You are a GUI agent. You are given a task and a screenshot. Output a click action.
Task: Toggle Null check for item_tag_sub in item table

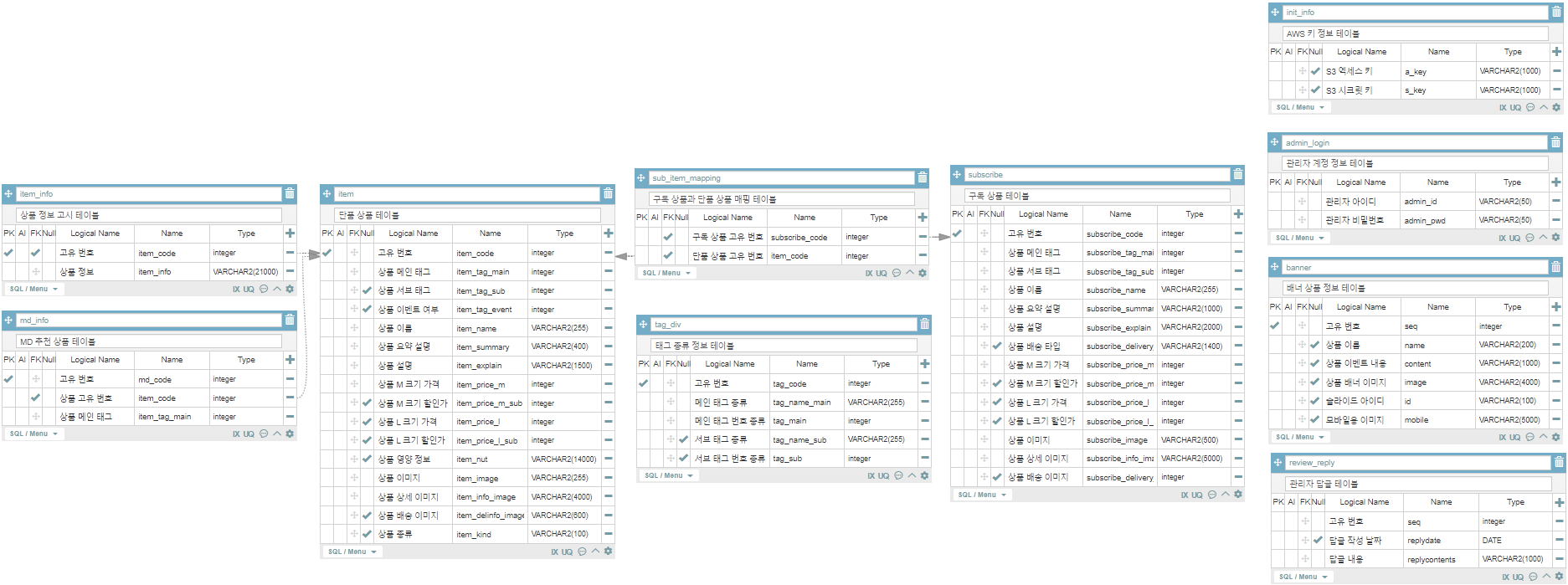pos(367,290)
